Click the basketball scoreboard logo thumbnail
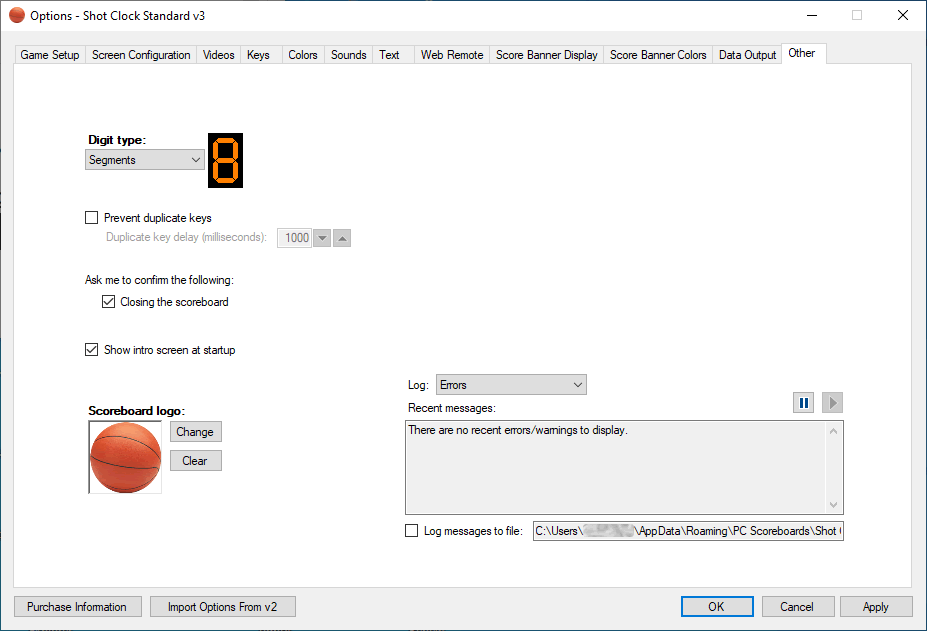 [125, 457]
